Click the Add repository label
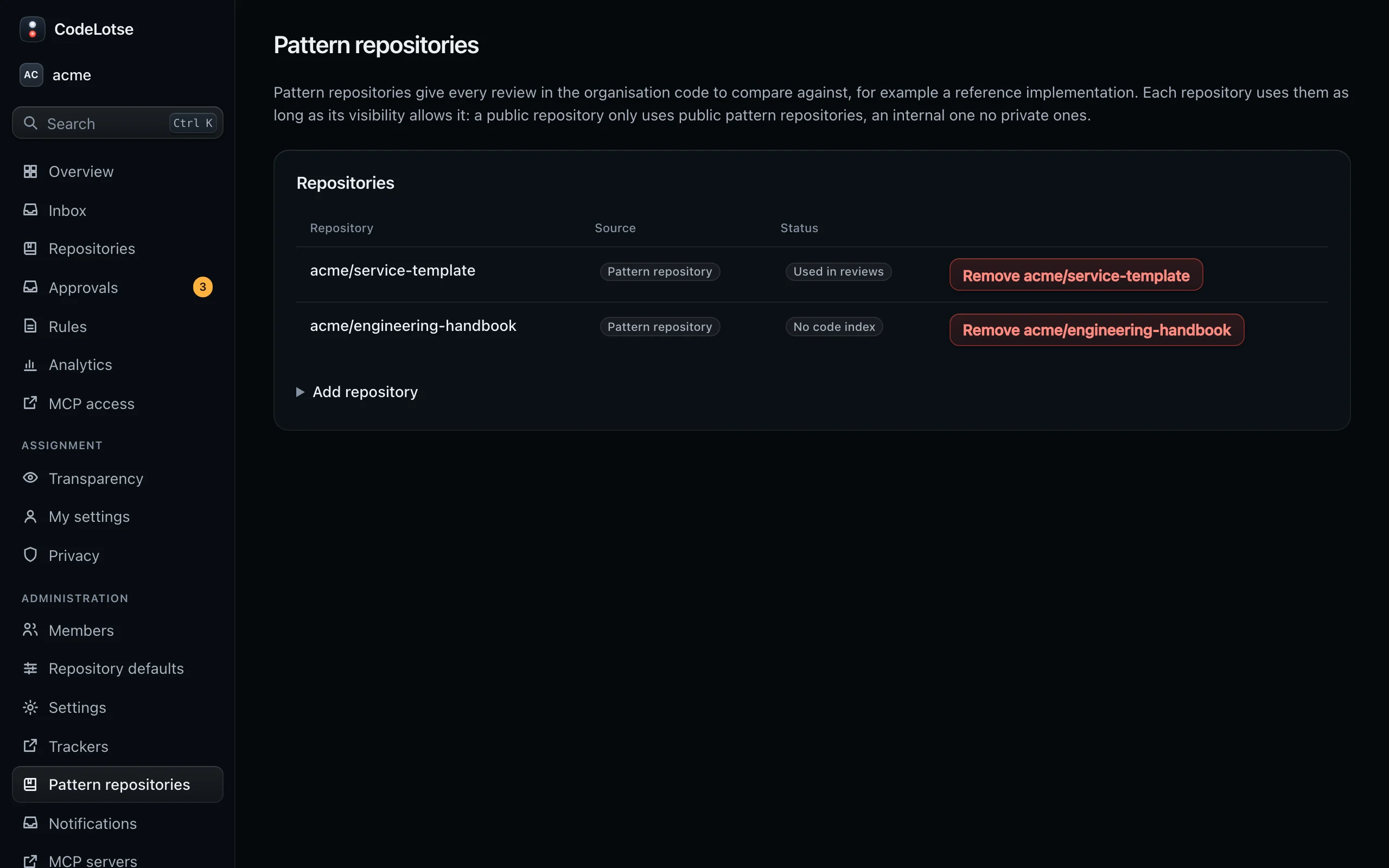The height and width of the screenshot is (868, 1389). 365,392
